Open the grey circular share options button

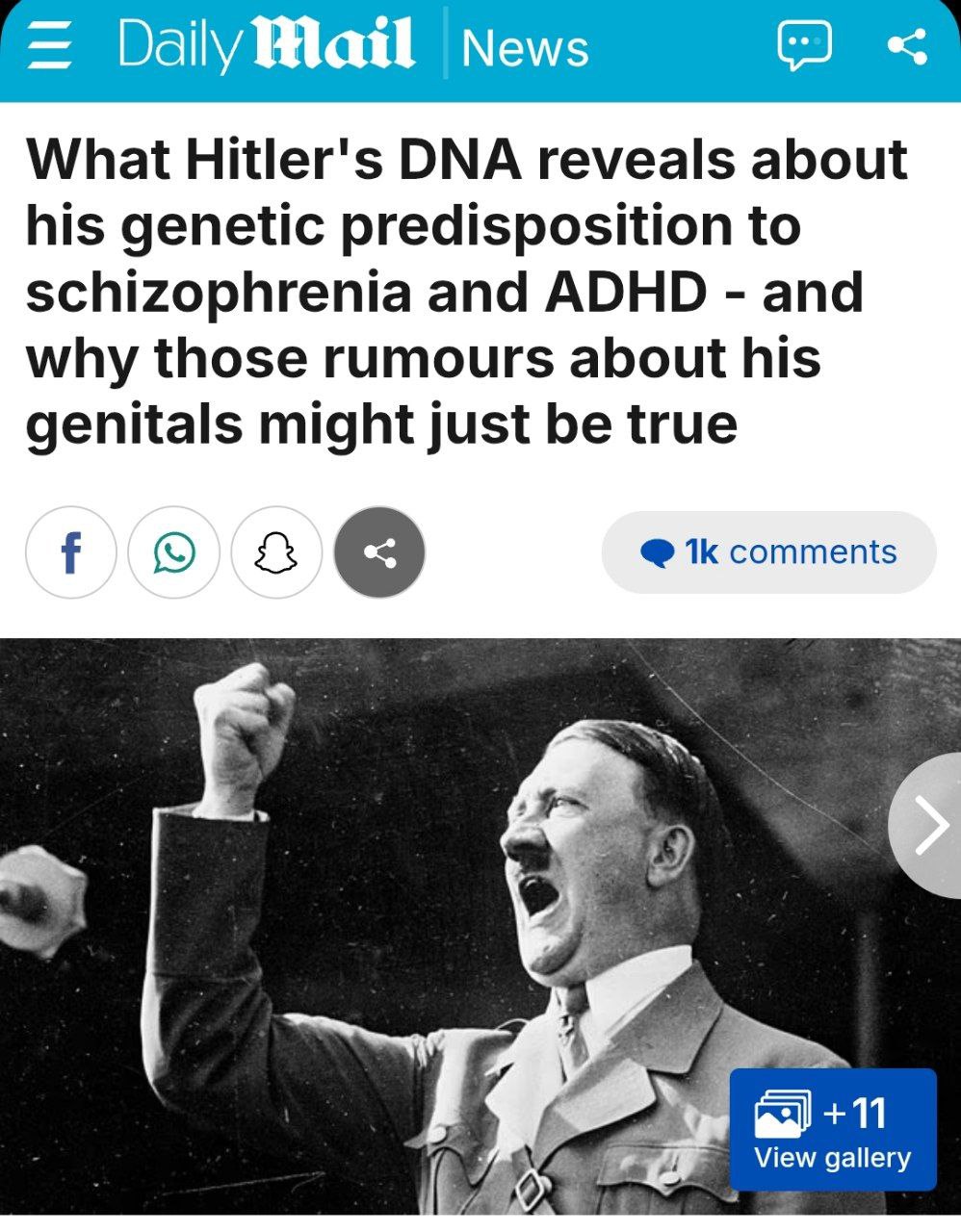[x=379, y=552]
